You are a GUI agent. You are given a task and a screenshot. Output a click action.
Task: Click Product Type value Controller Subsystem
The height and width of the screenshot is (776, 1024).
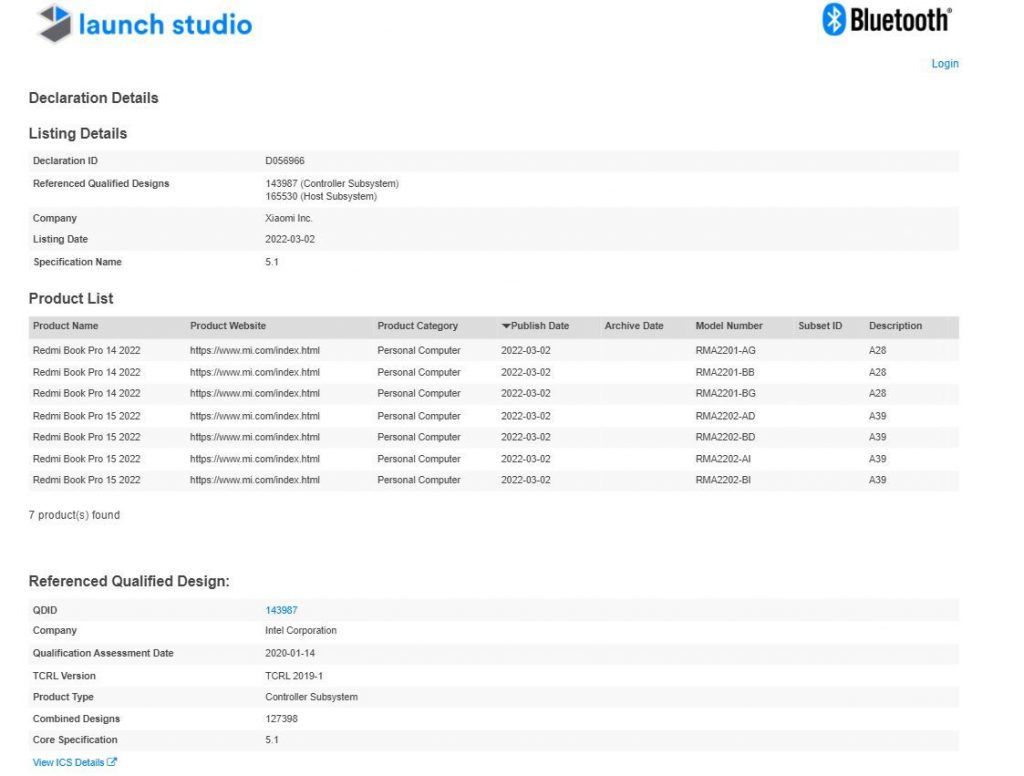point(312,697)
